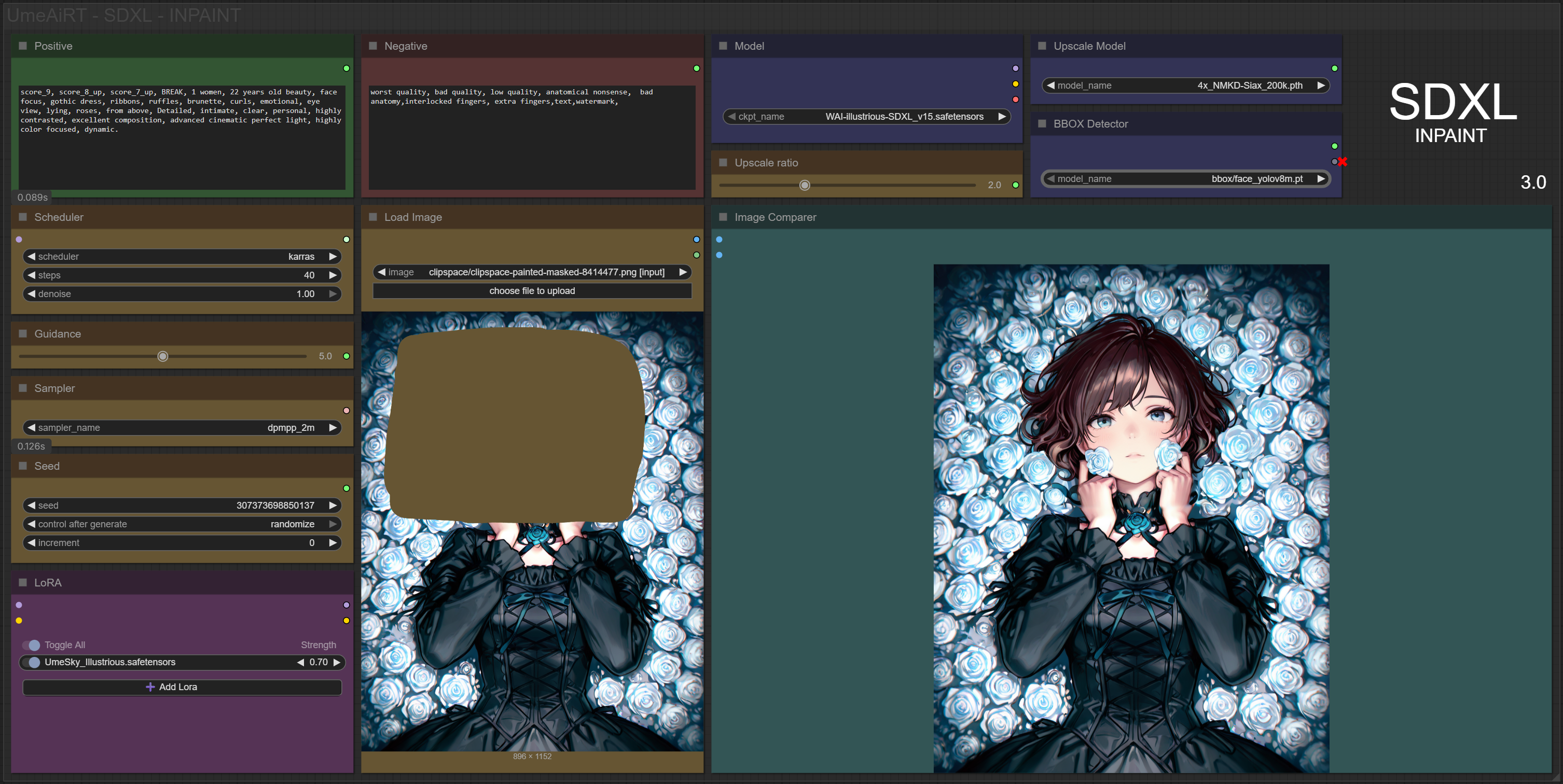Click the Negative node title bar
This screenshot has height=784, width=1563.
coord(405,46)
